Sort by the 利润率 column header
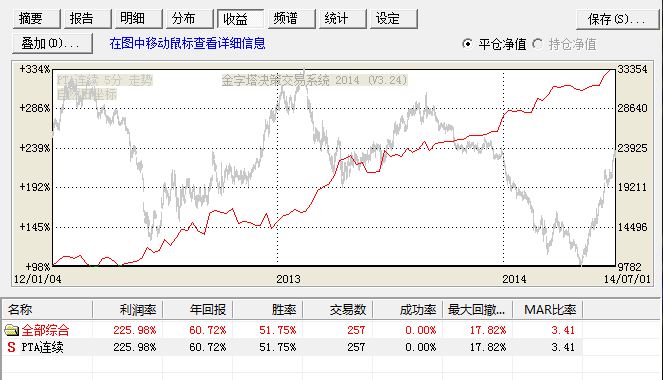Image resolution: width=663 pixels, height=380 pixels. tap(128, 310)
